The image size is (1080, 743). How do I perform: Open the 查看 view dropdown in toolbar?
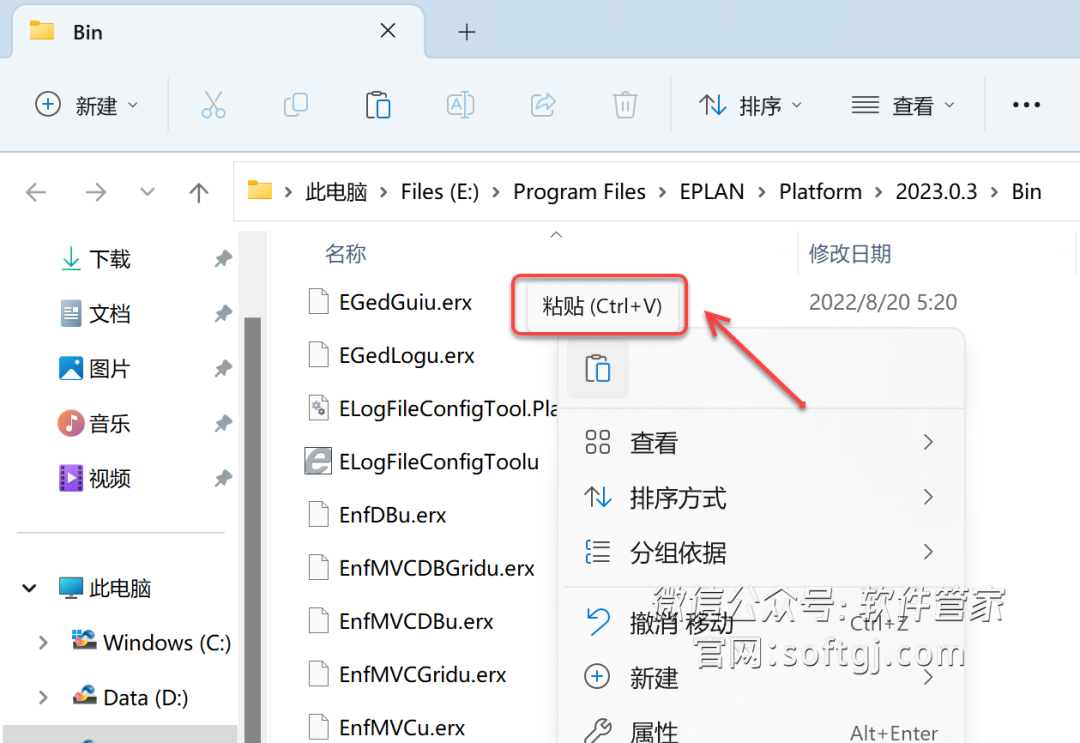click(903, 105)
